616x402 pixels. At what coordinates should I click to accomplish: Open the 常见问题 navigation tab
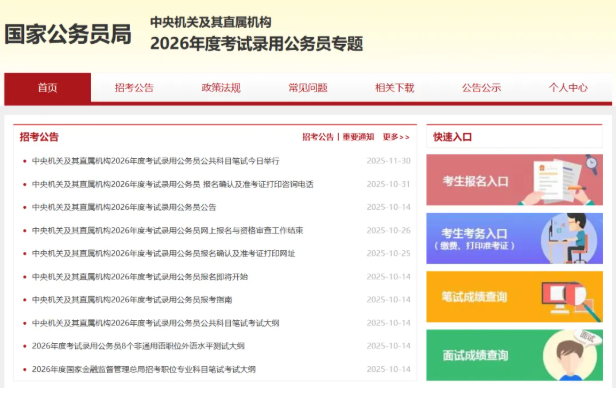point(308,88)
